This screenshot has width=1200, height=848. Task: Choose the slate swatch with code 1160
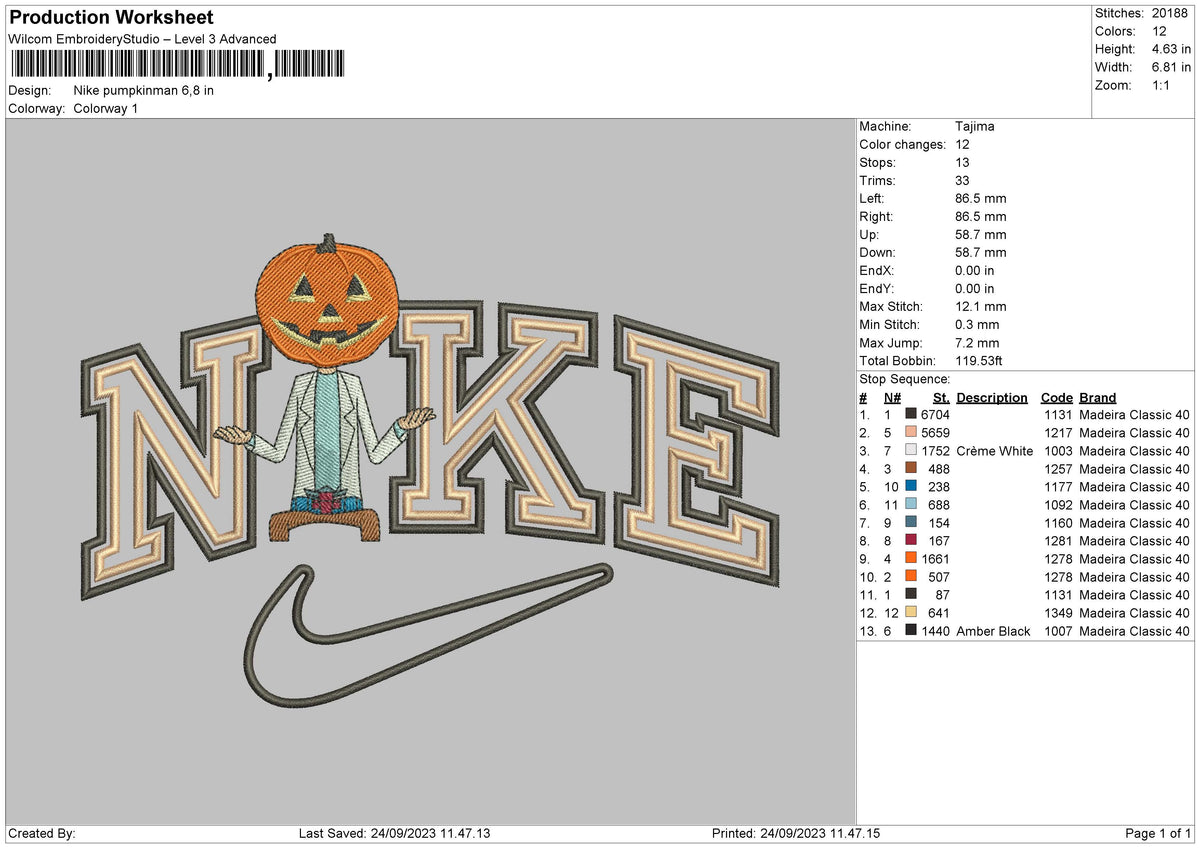[911, 522]
